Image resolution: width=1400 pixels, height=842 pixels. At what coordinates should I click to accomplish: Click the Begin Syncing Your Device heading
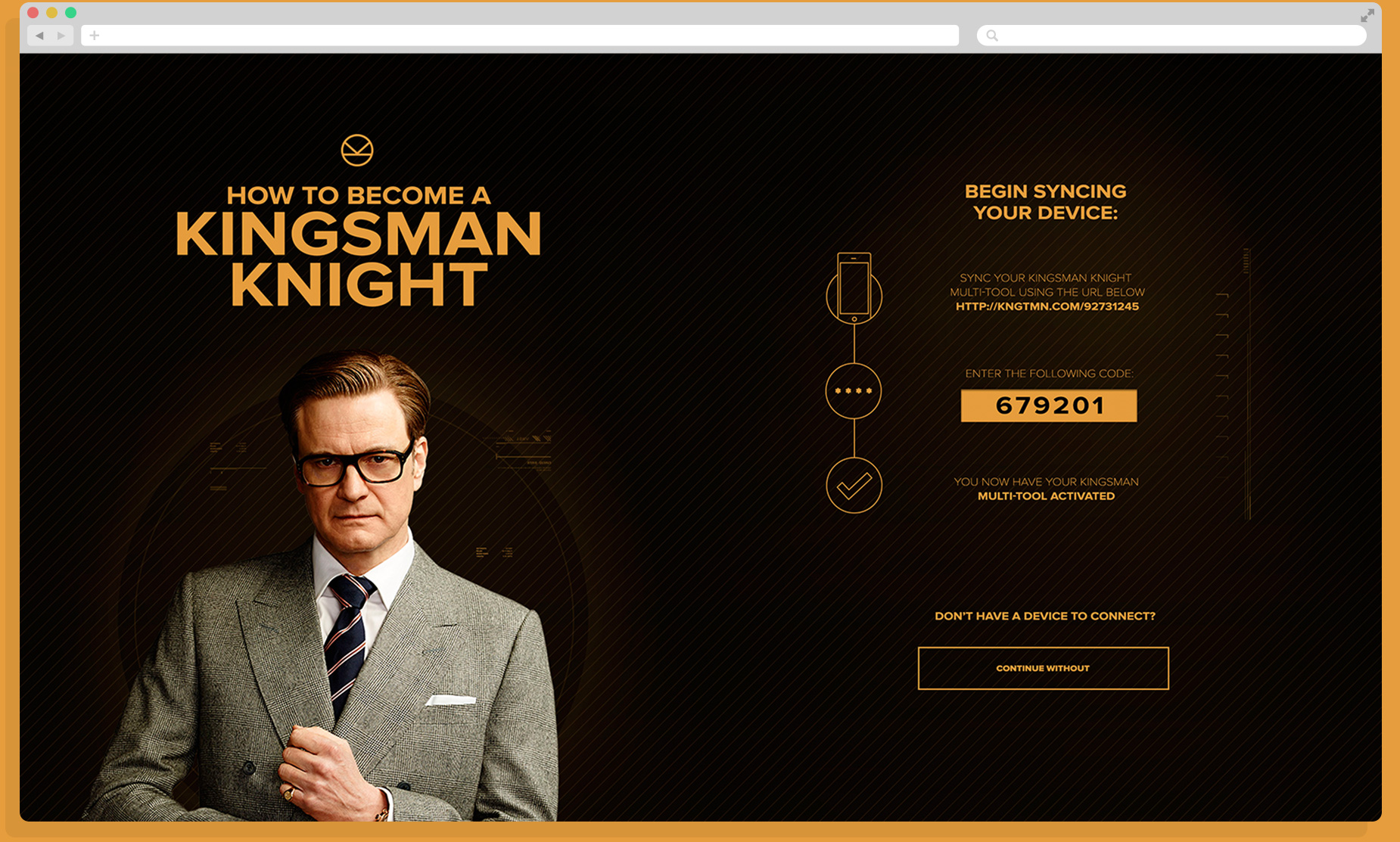(x=1045, y=202)
